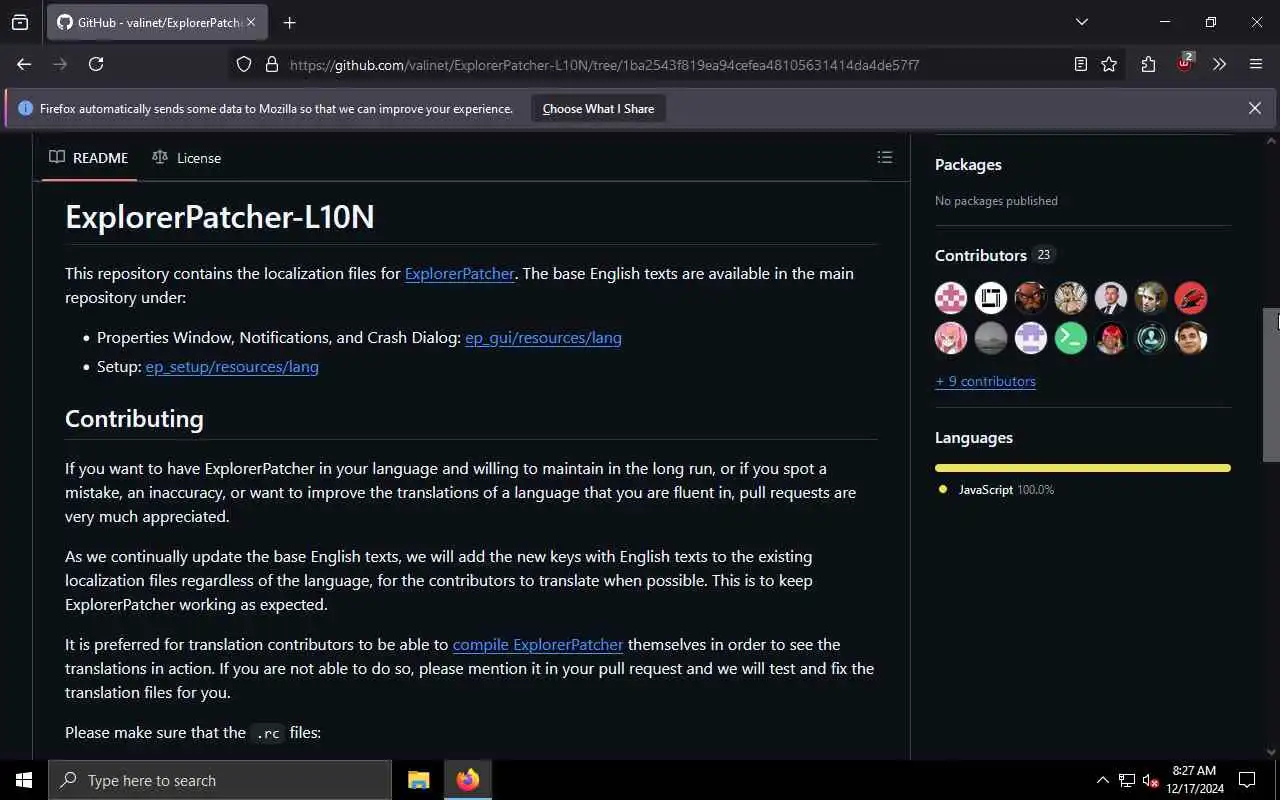Viewport: 1280px width, 800px height.
Task: Open the Firefox extensions puzzle icon
Action: tap(1148, 64)
